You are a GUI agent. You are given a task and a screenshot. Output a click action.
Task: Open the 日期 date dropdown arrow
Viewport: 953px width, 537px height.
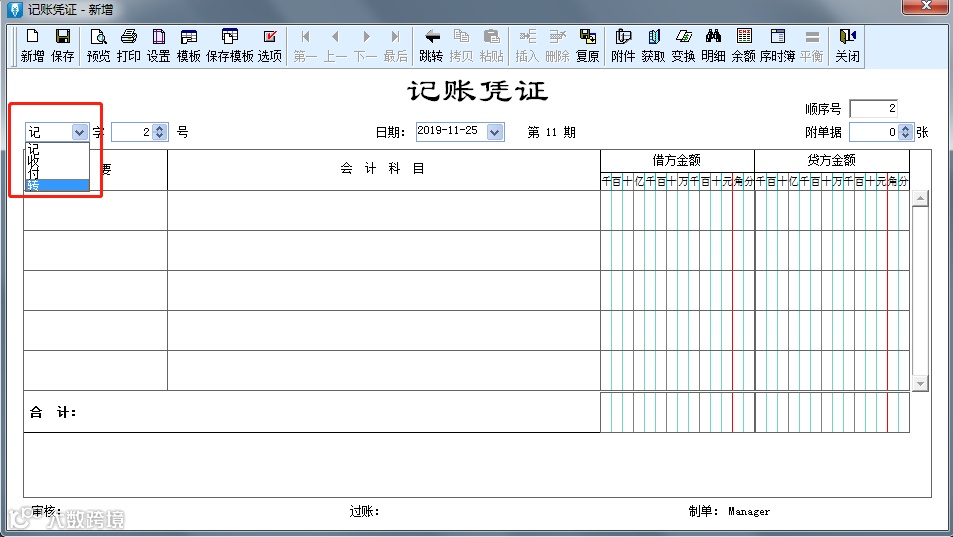(495, 132)
